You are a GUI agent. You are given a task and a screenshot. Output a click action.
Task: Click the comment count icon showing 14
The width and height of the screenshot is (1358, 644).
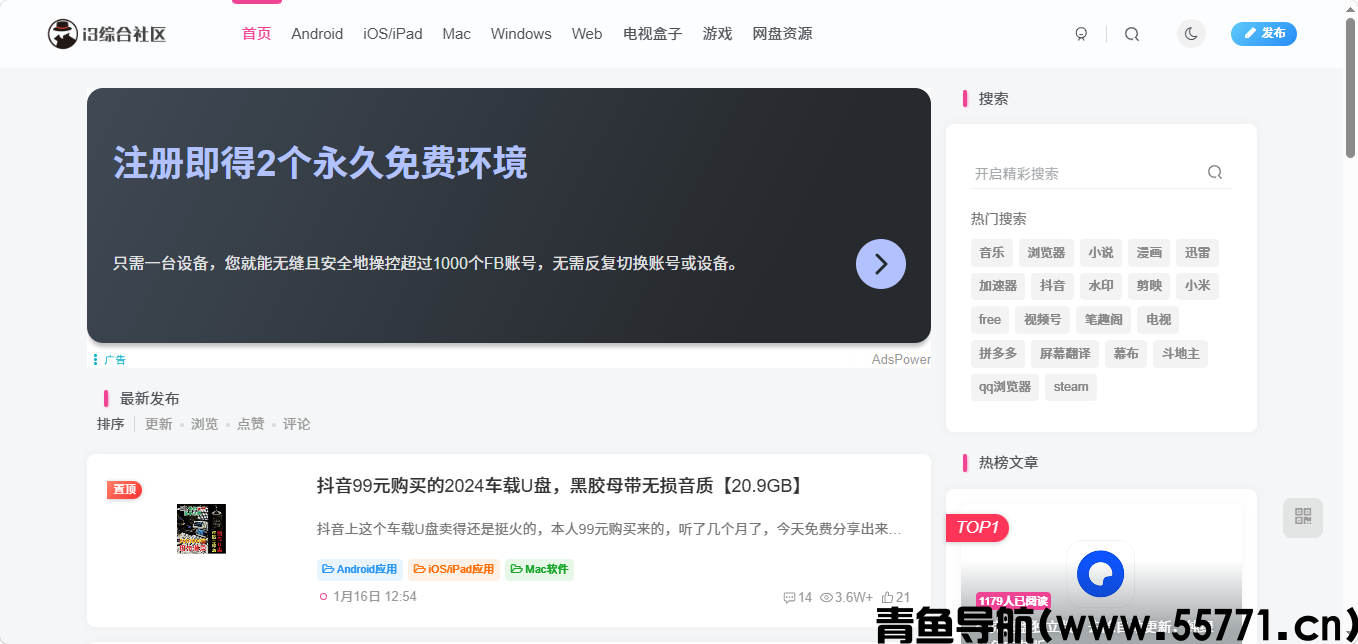coord(790,598)
